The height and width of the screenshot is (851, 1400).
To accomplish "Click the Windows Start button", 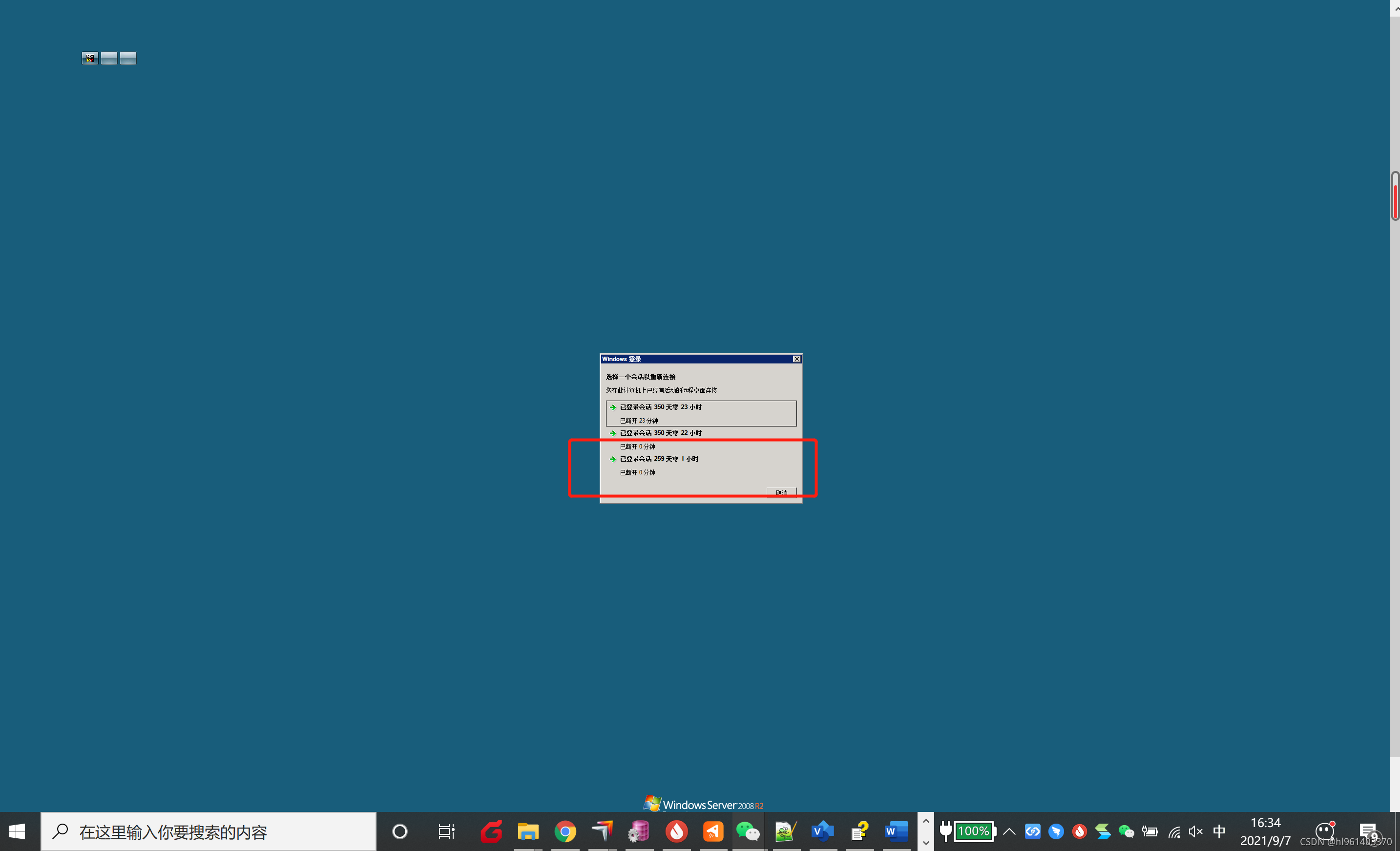I will pos(17,831).
